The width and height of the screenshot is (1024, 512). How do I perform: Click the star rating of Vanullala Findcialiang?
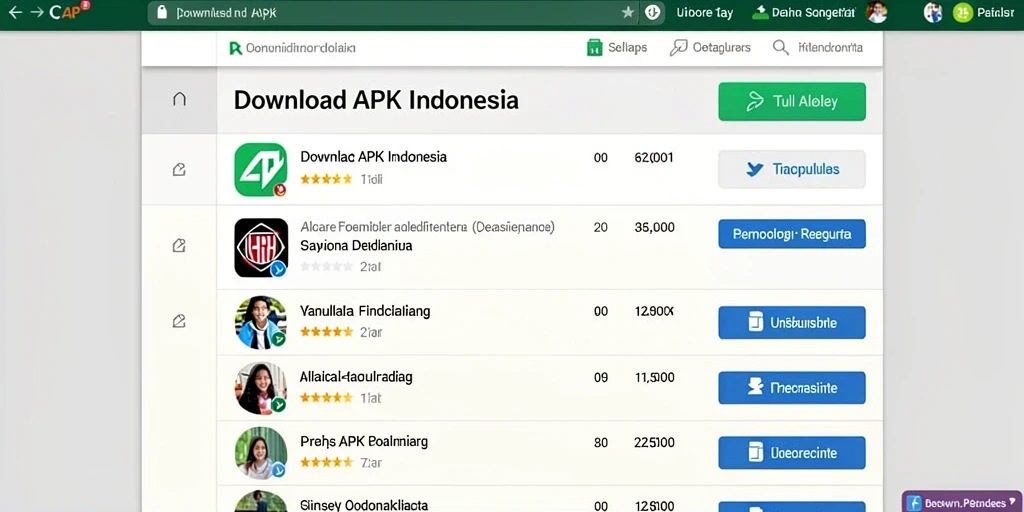326,332
